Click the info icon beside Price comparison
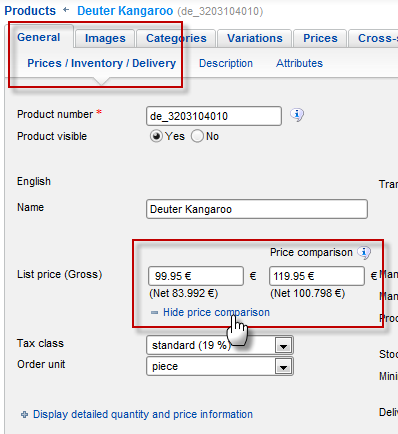 point(364,253)
